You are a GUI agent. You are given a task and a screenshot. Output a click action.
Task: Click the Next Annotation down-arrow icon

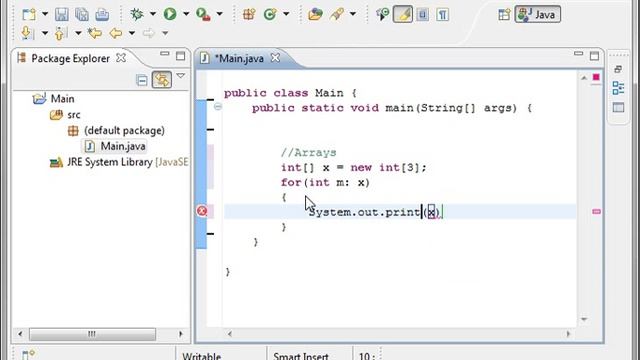click(26, 33)
